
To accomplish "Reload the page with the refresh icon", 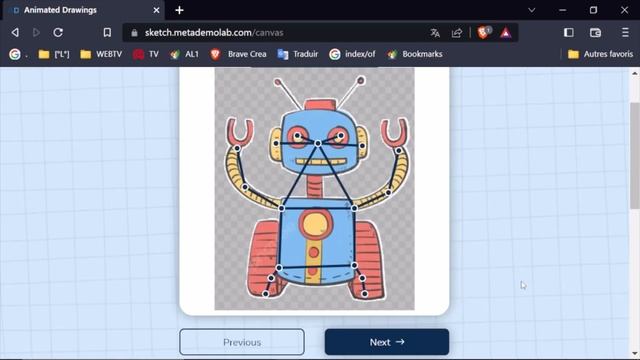I will [x=58, y=32].
